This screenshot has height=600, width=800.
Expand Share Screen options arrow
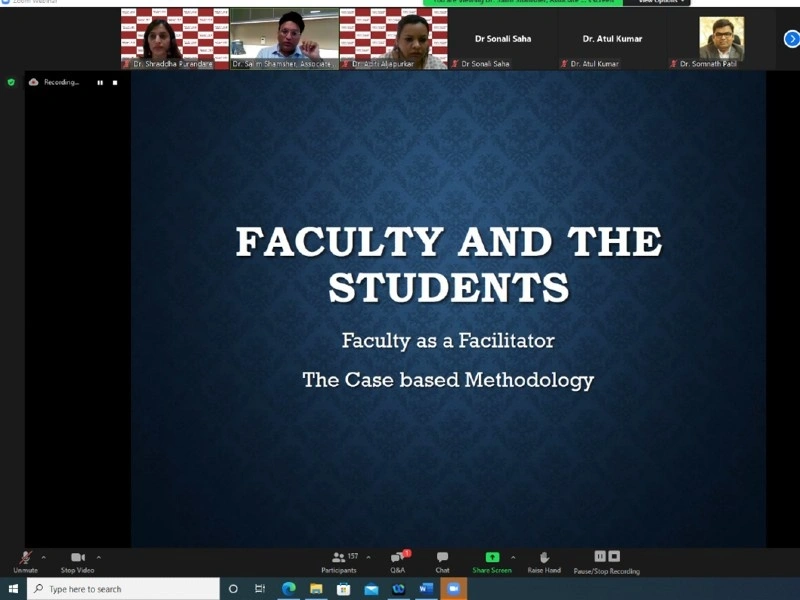pos(513,557)
